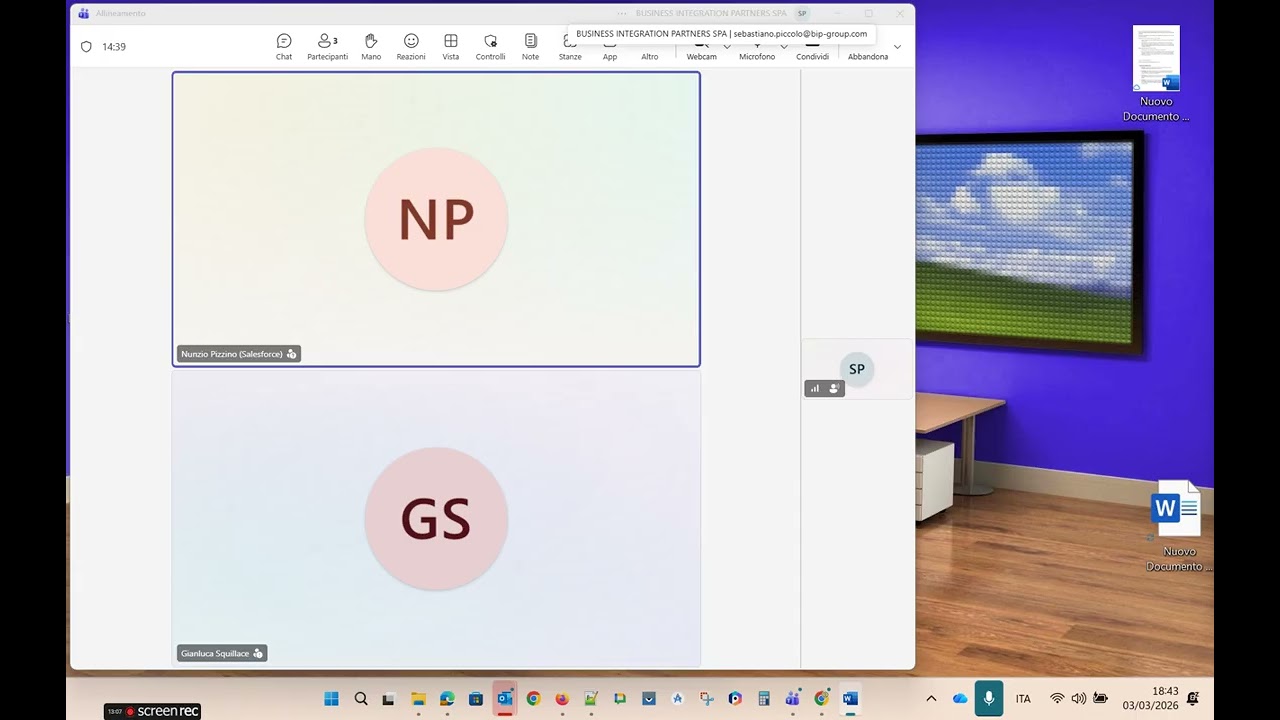1280x720 pixels.
Task: Open File Explorer from the taskbar
Action: pos(418,698)
